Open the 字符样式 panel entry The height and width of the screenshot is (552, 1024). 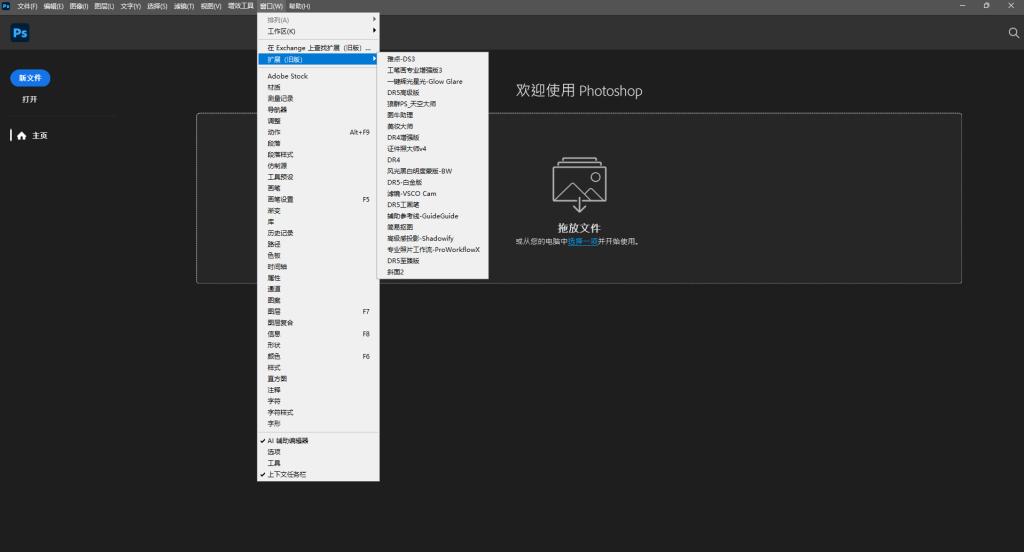pyautogui.click(x=318, y=413)
